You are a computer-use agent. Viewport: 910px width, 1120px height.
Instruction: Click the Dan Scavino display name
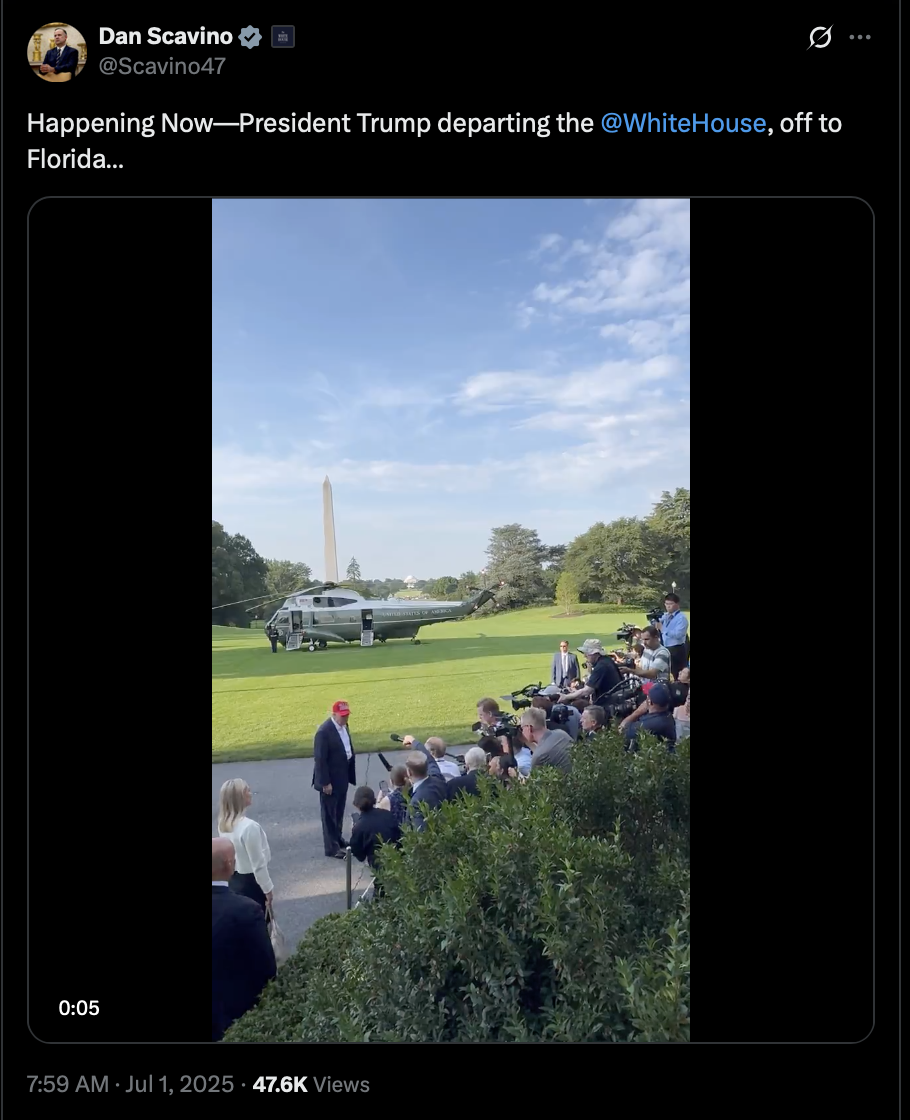coord(166,36)
